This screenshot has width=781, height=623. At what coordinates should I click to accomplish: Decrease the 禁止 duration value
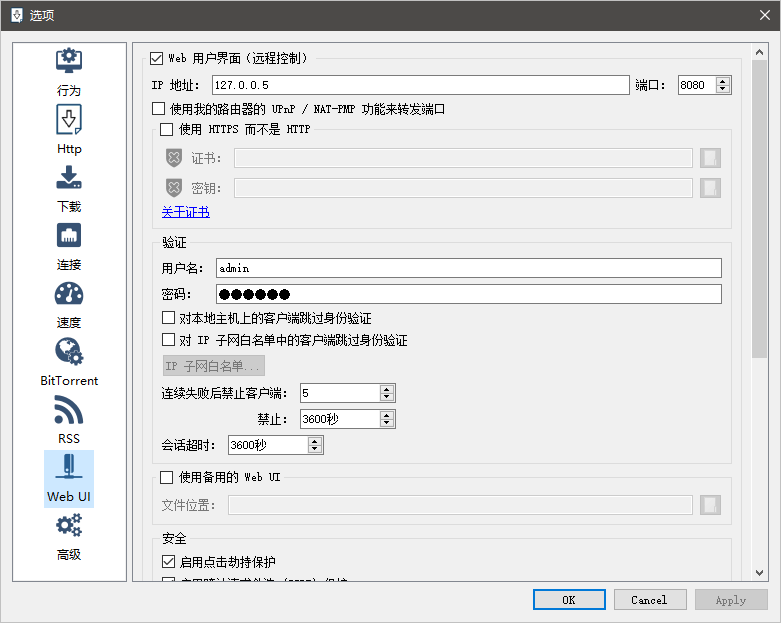coord(387,423)
